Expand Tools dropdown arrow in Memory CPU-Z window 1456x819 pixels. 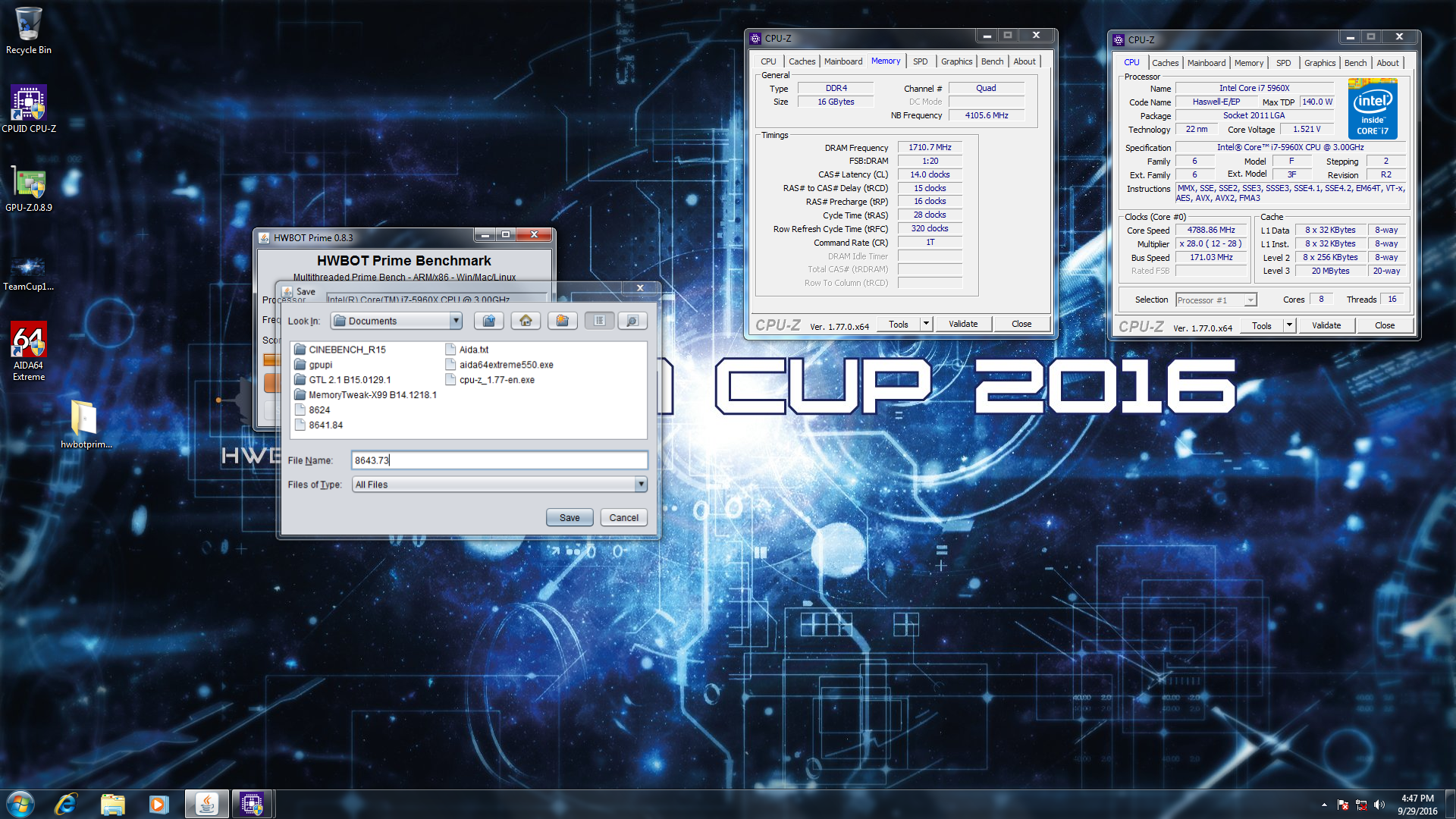pos(926,324)
